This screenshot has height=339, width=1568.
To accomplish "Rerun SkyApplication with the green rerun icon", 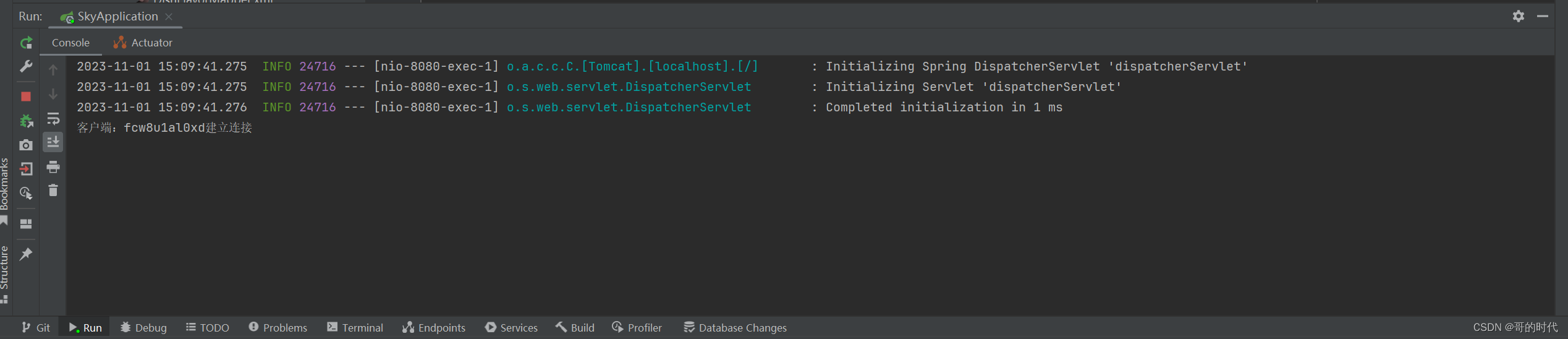I will click(x=26, y=43).
